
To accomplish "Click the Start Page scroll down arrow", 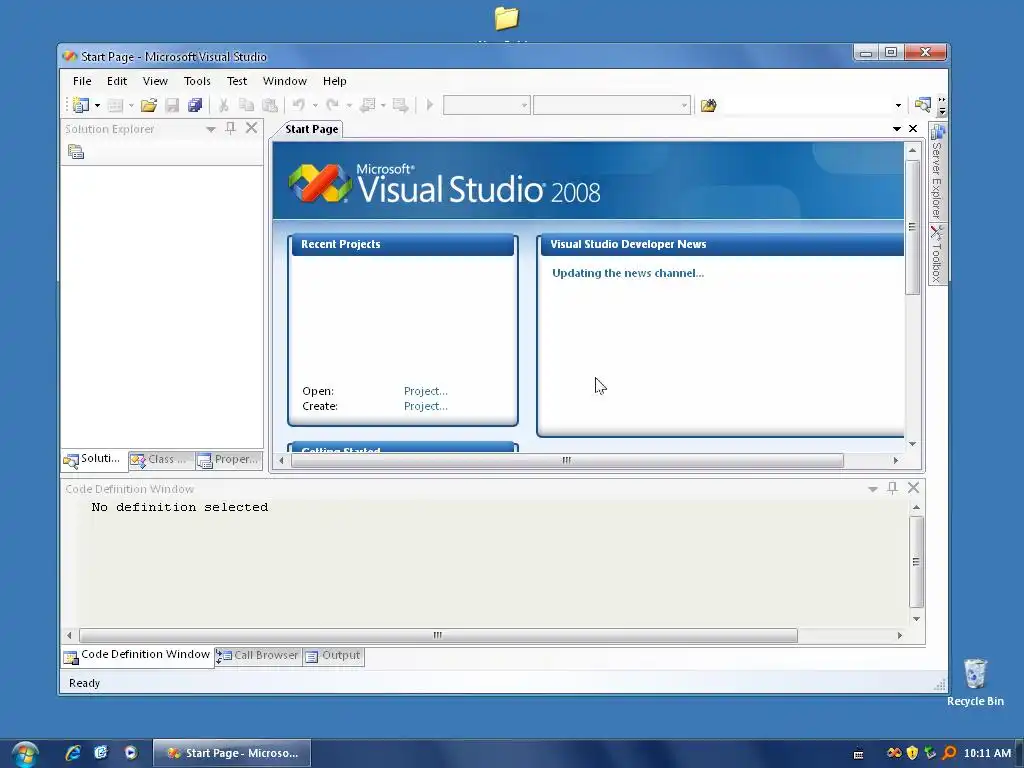I will click(912, 444).
